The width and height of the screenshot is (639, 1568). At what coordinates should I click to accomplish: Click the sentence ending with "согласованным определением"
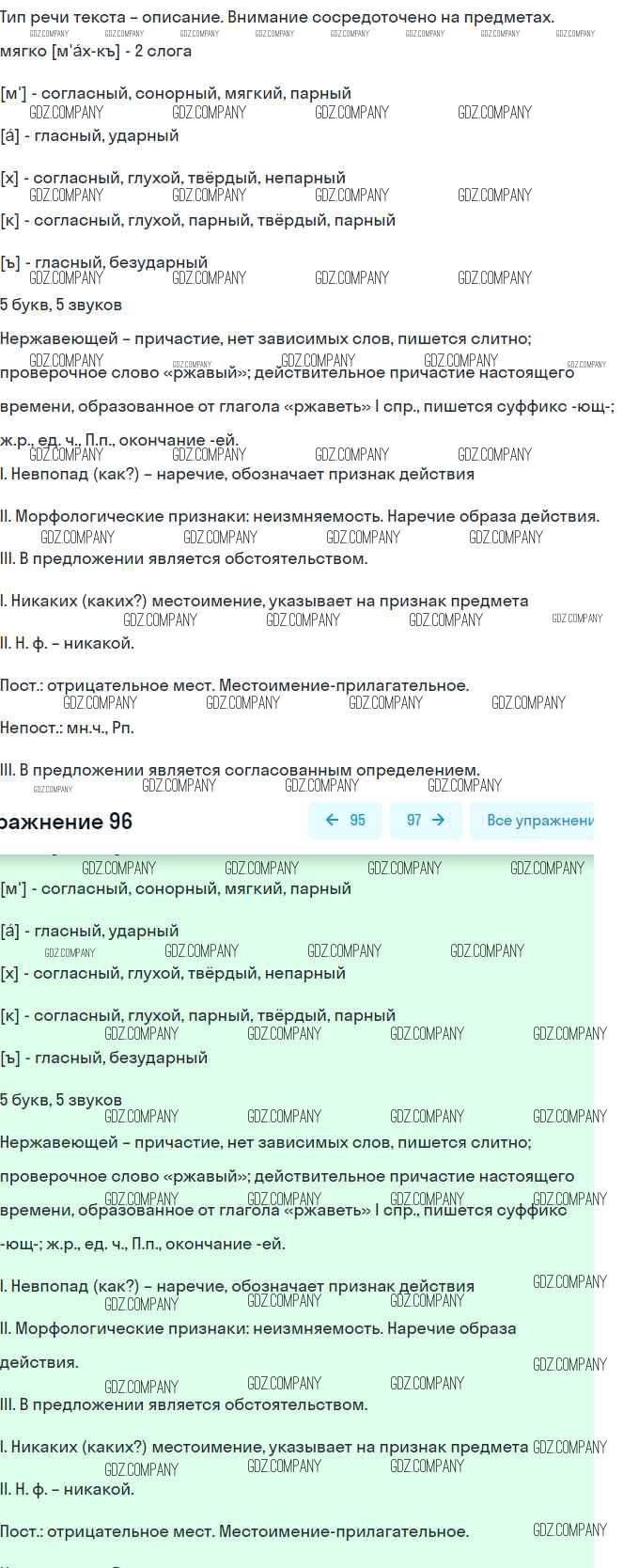click(240, 770)
